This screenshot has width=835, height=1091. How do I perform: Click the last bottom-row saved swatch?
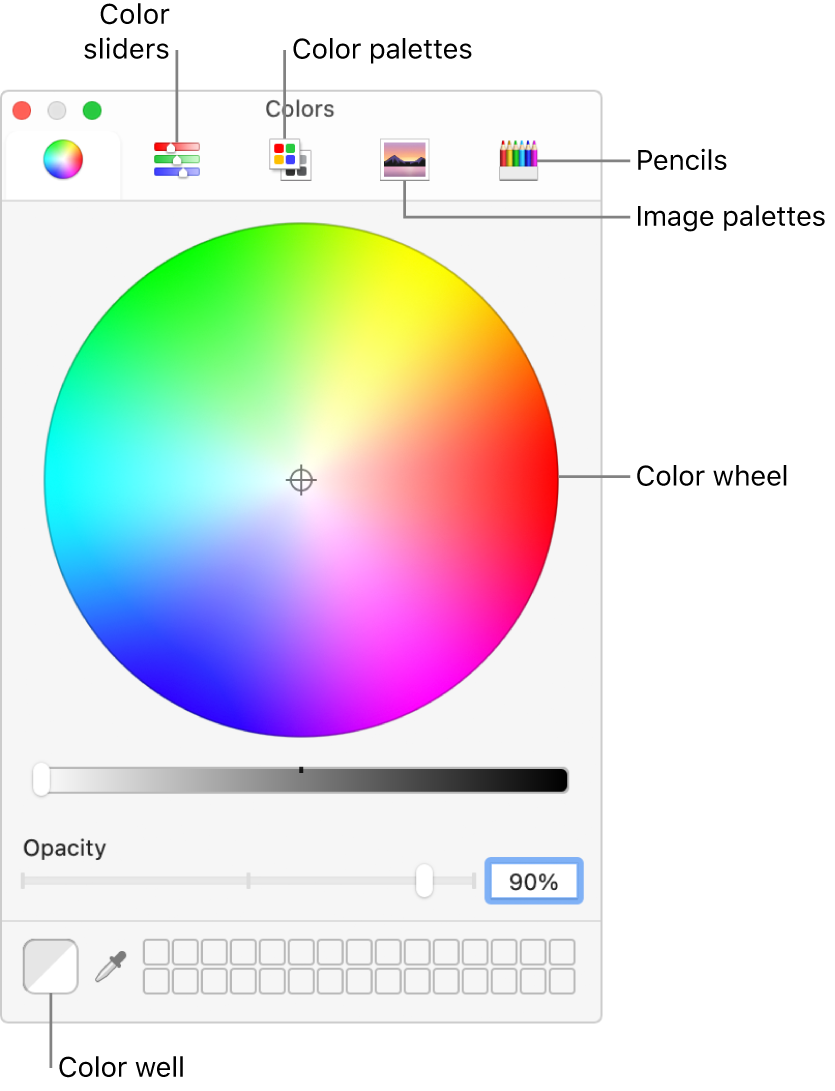562,981
